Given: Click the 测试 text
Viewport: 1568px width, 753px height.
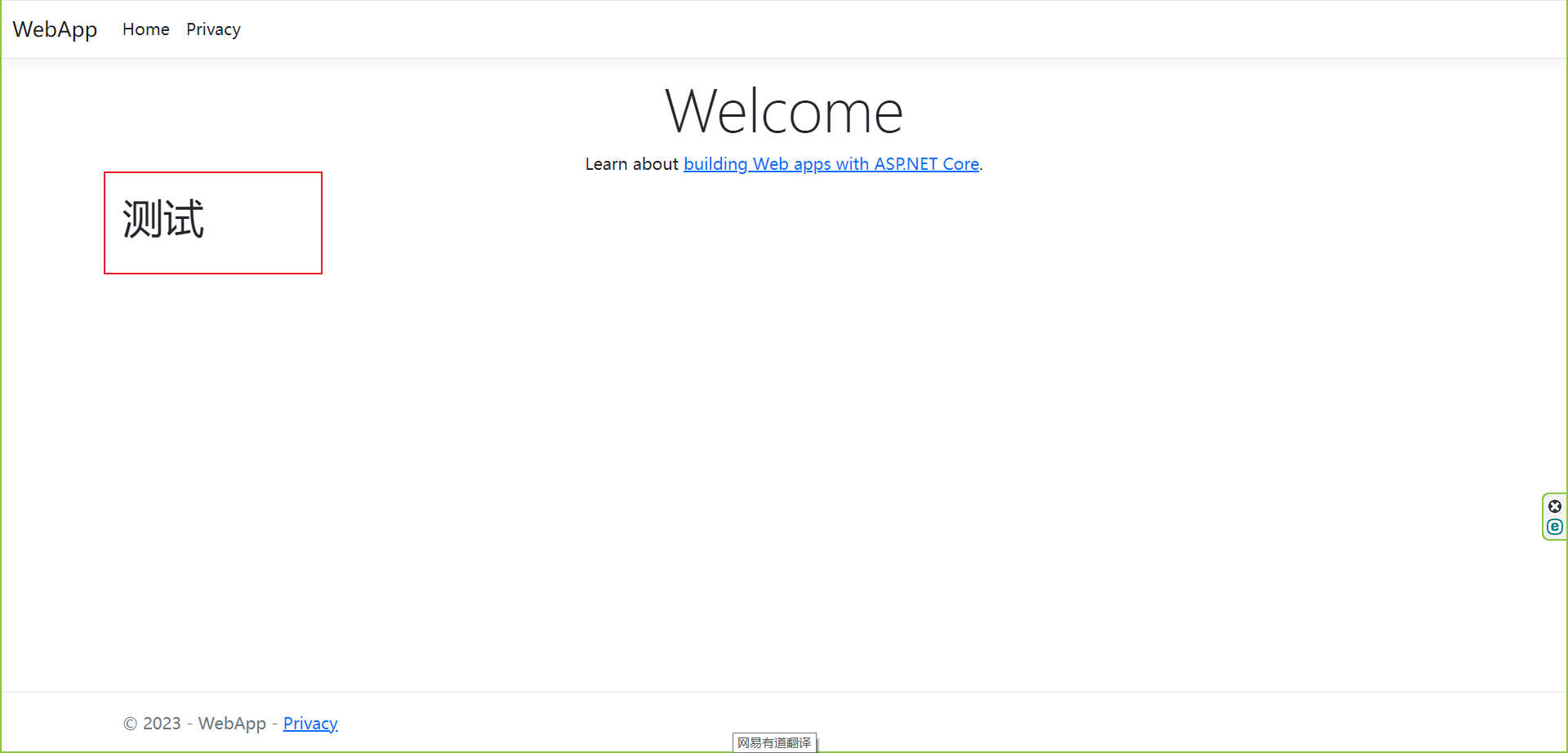Looking at the screenshot, I should tap(163, 219).
